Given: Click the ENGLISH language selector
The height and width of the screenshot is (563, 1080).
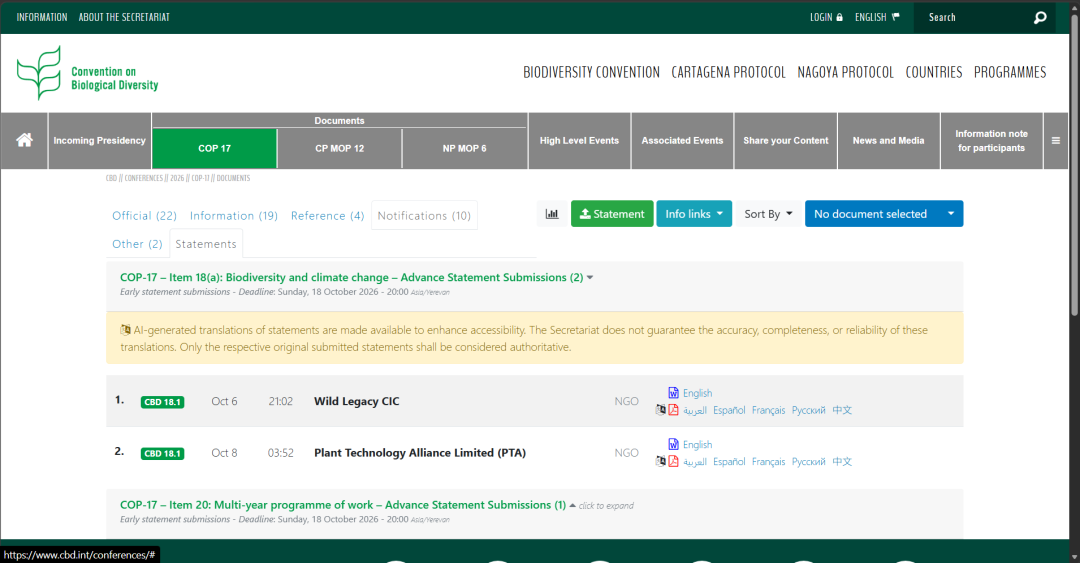Looking at the screenshot, I should pyautogui.click(x=877, y=17).
